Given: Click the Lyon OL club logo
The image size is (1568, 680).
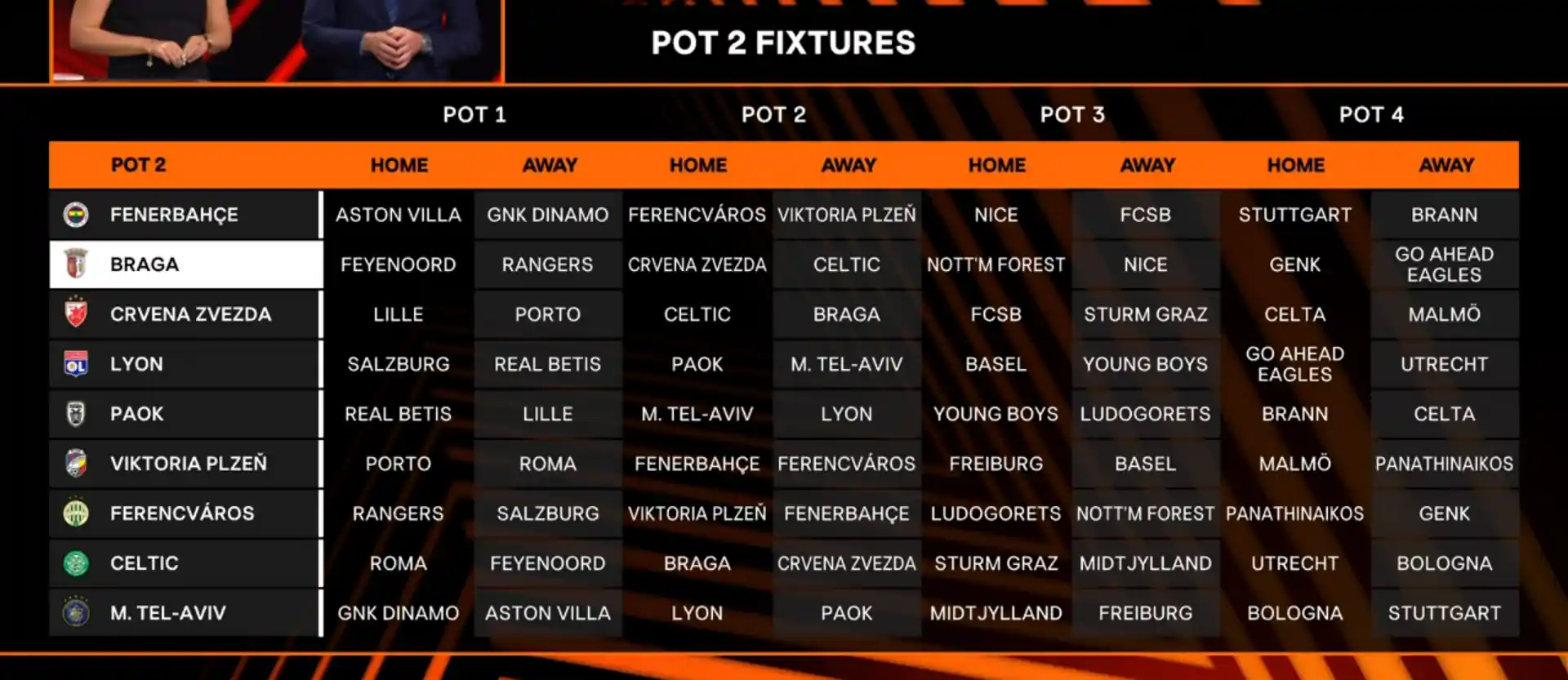Looking at the screenshot, I should tap(76, 364).
